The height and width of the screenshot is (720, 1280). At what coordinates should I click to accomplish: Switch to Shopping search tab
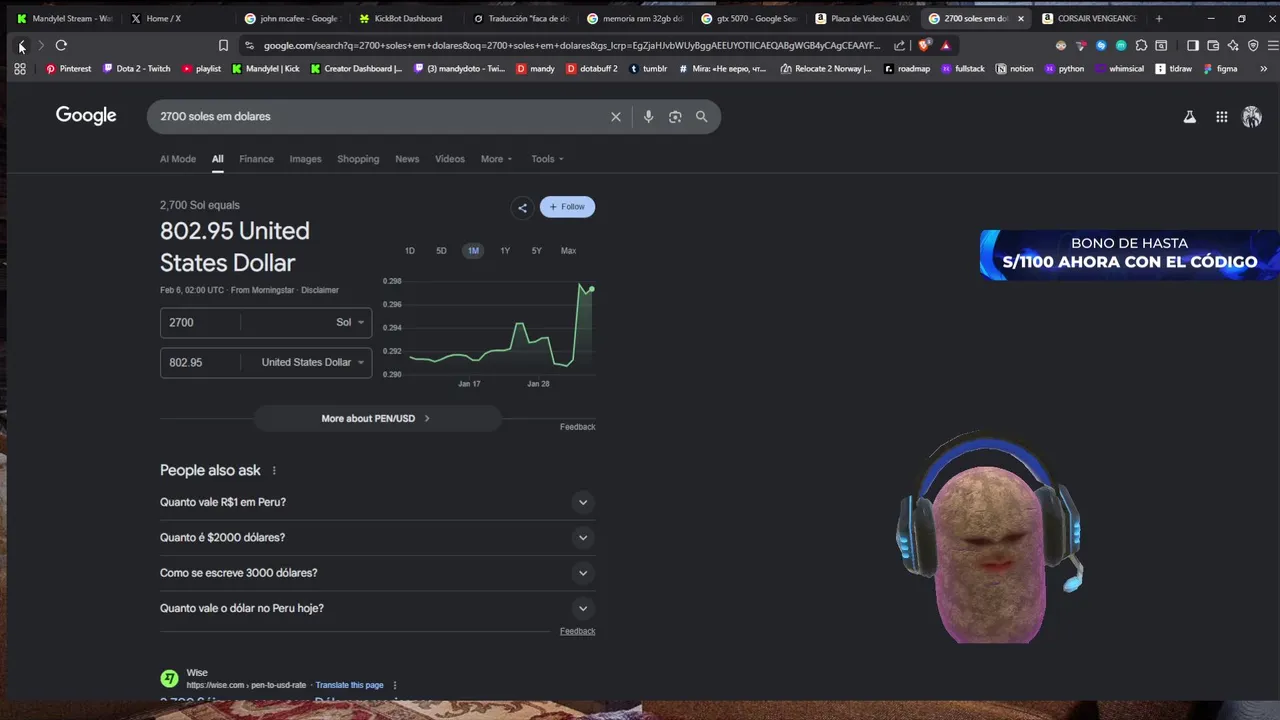[358, 159]
